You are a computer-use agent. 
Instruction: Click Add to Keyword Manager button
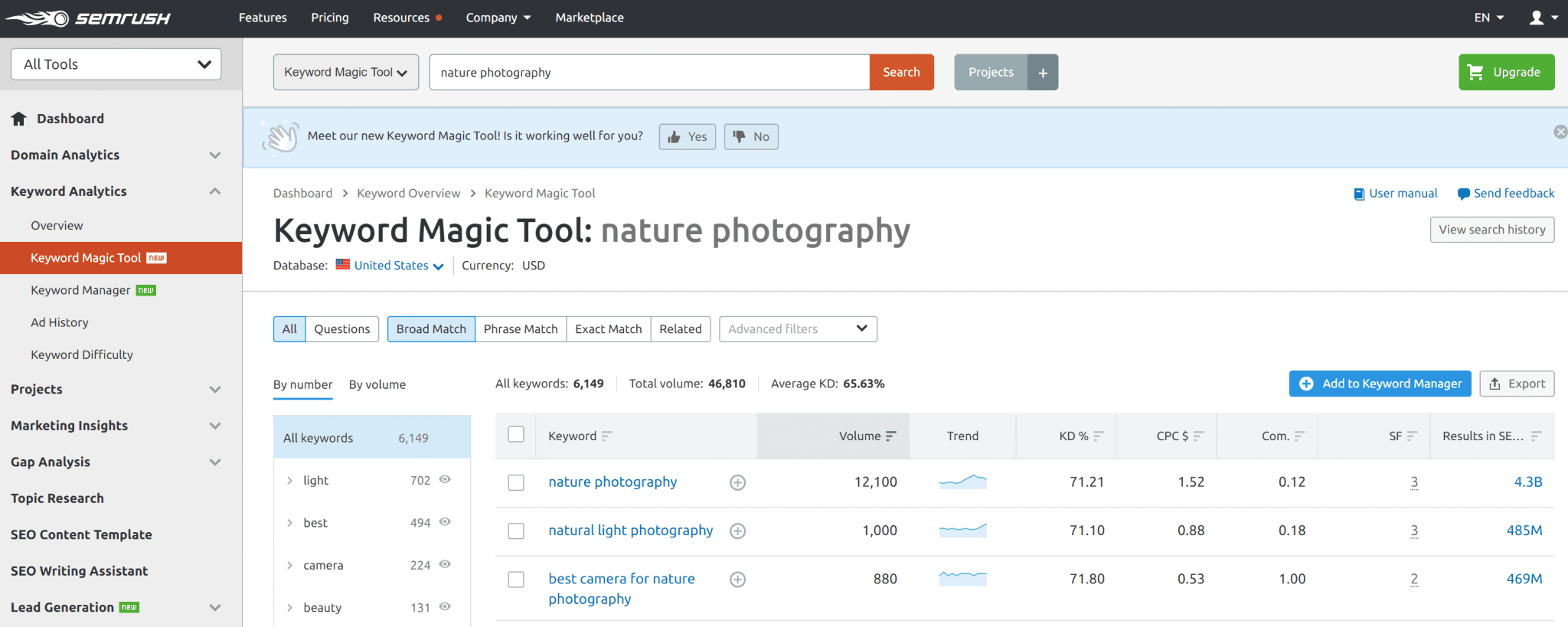click(1380, 384)
